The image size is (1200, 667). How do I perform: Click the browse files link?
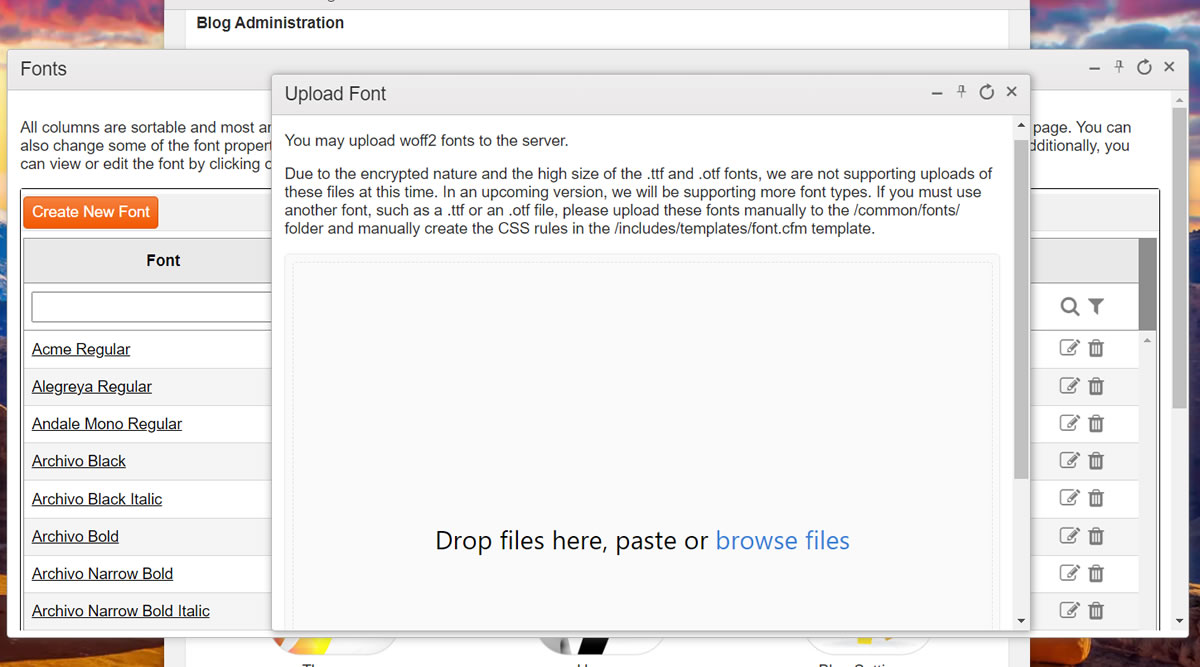(782, 541)
